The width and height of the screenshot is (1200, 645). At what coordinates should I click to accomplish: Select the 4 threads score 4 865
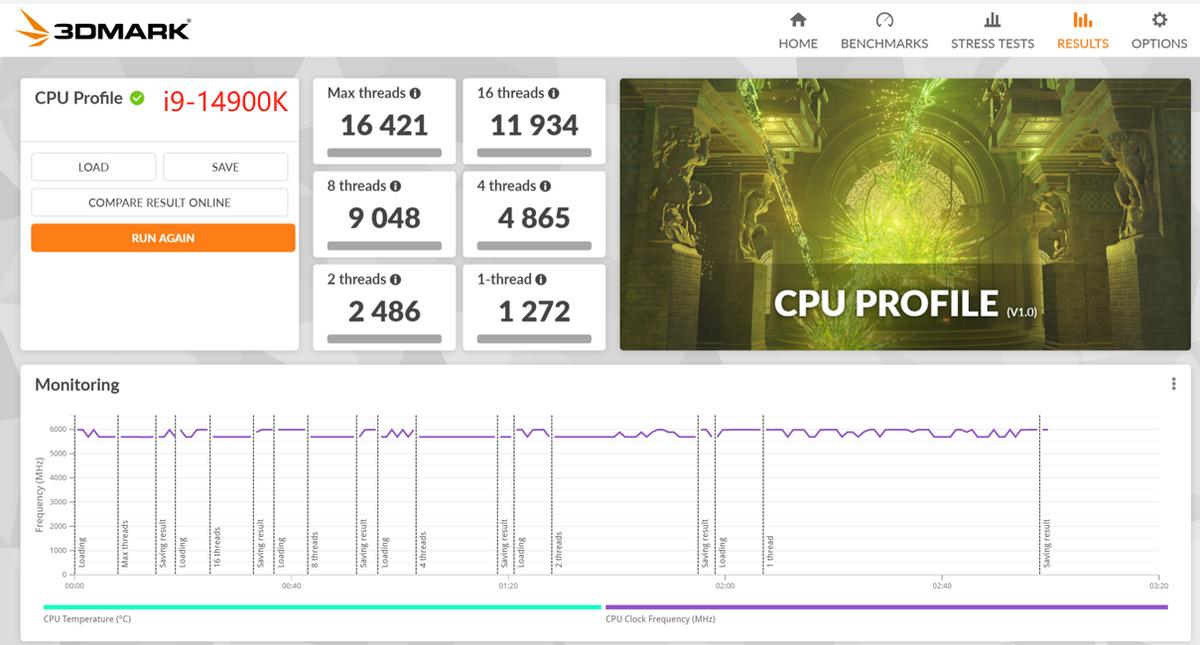coord(534,218)
